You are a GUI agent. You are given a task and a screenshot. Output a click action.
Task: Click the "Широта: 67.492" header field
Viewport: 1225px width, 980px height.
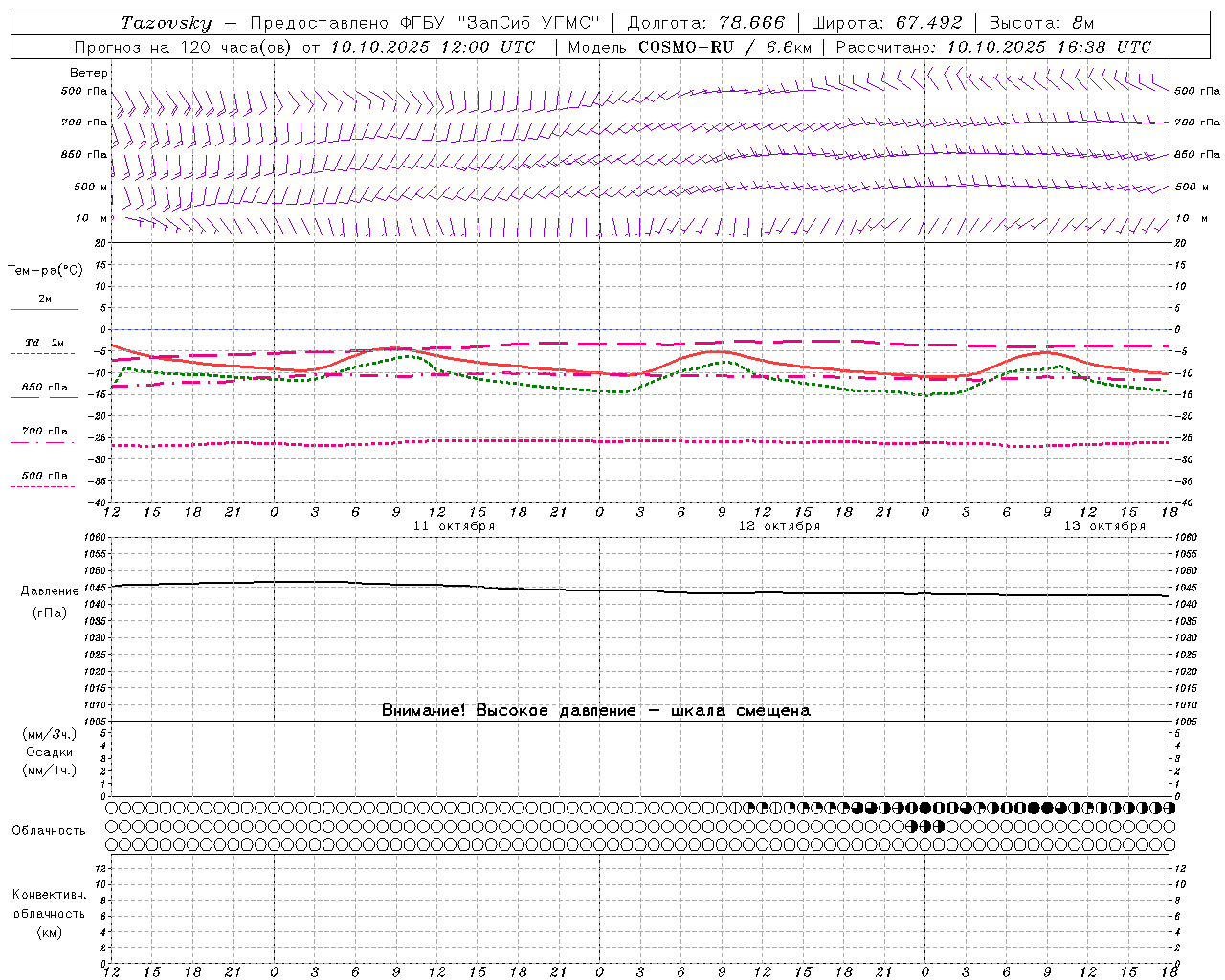pyautogui.click(x=886, y=23)
